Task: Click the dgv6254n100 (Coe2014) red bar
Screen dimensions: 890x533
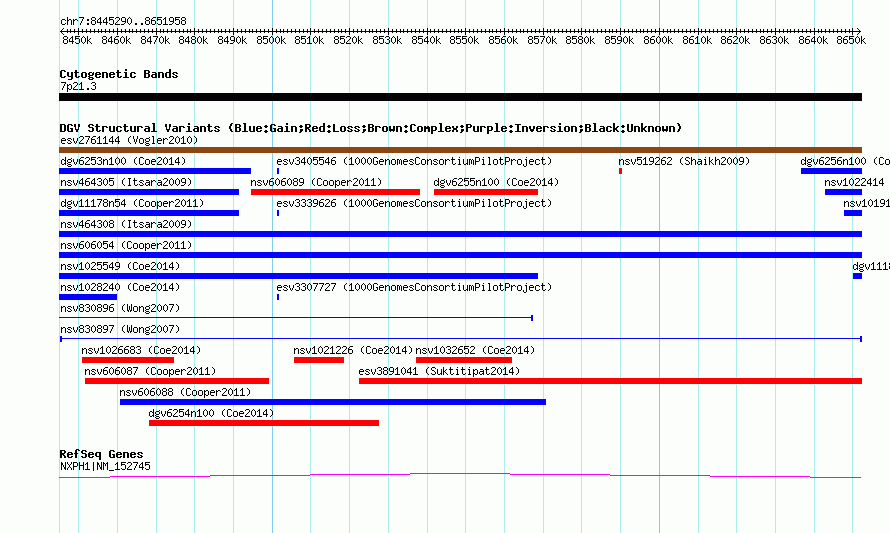Action: pos(264,423)
